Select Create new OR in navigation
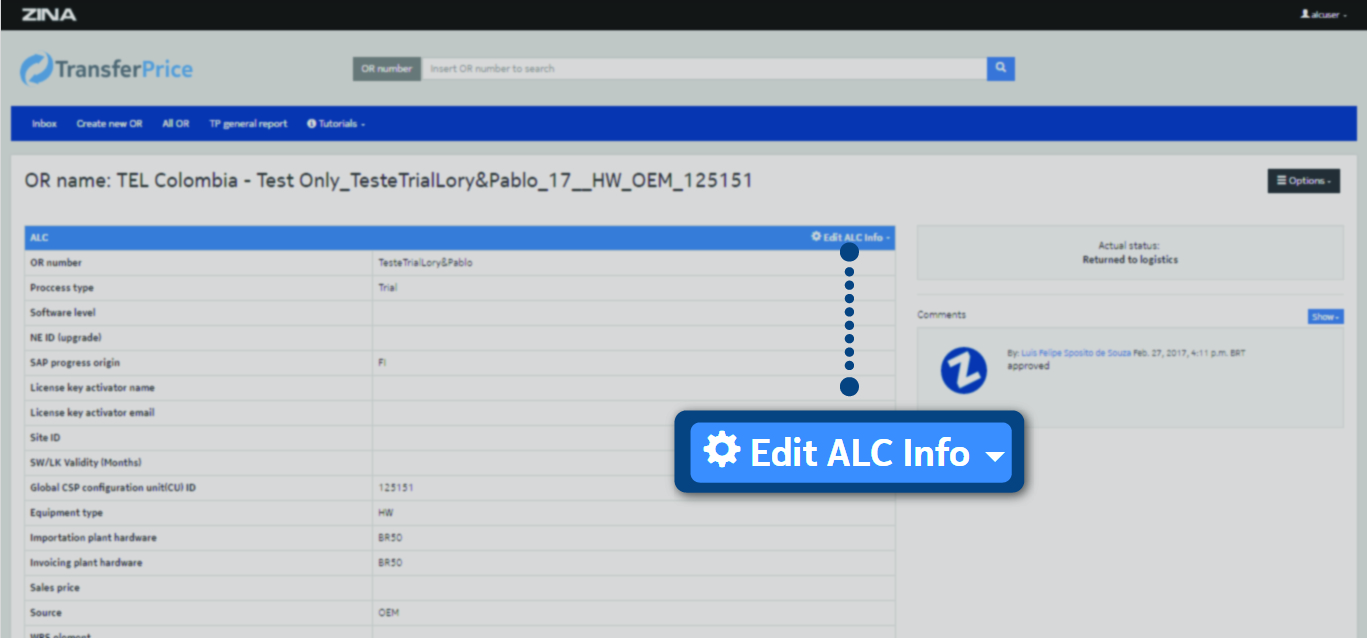The image size is (1367, 638). click(109, 124)
